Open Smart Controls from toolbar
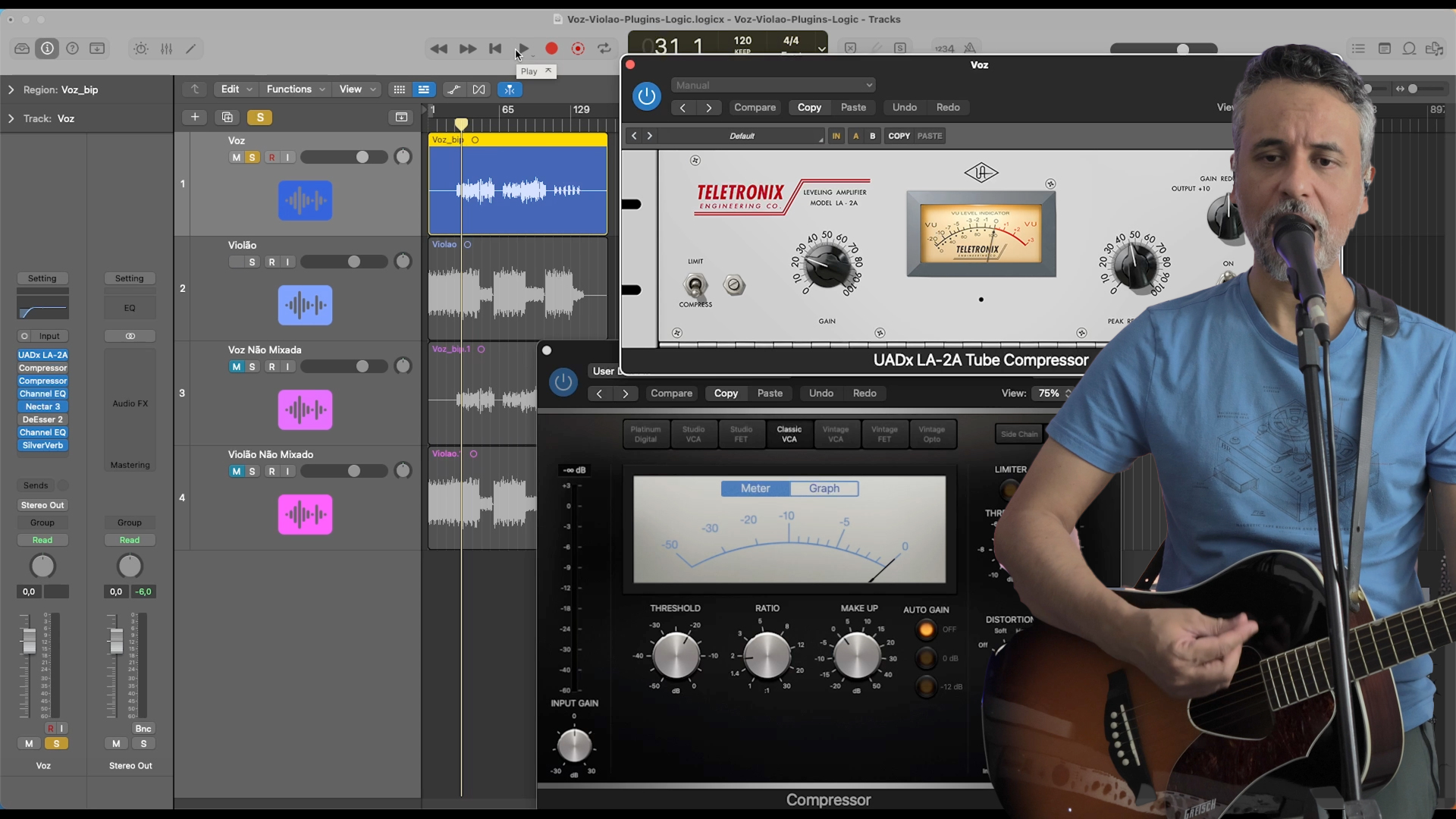 click(141, 49)
